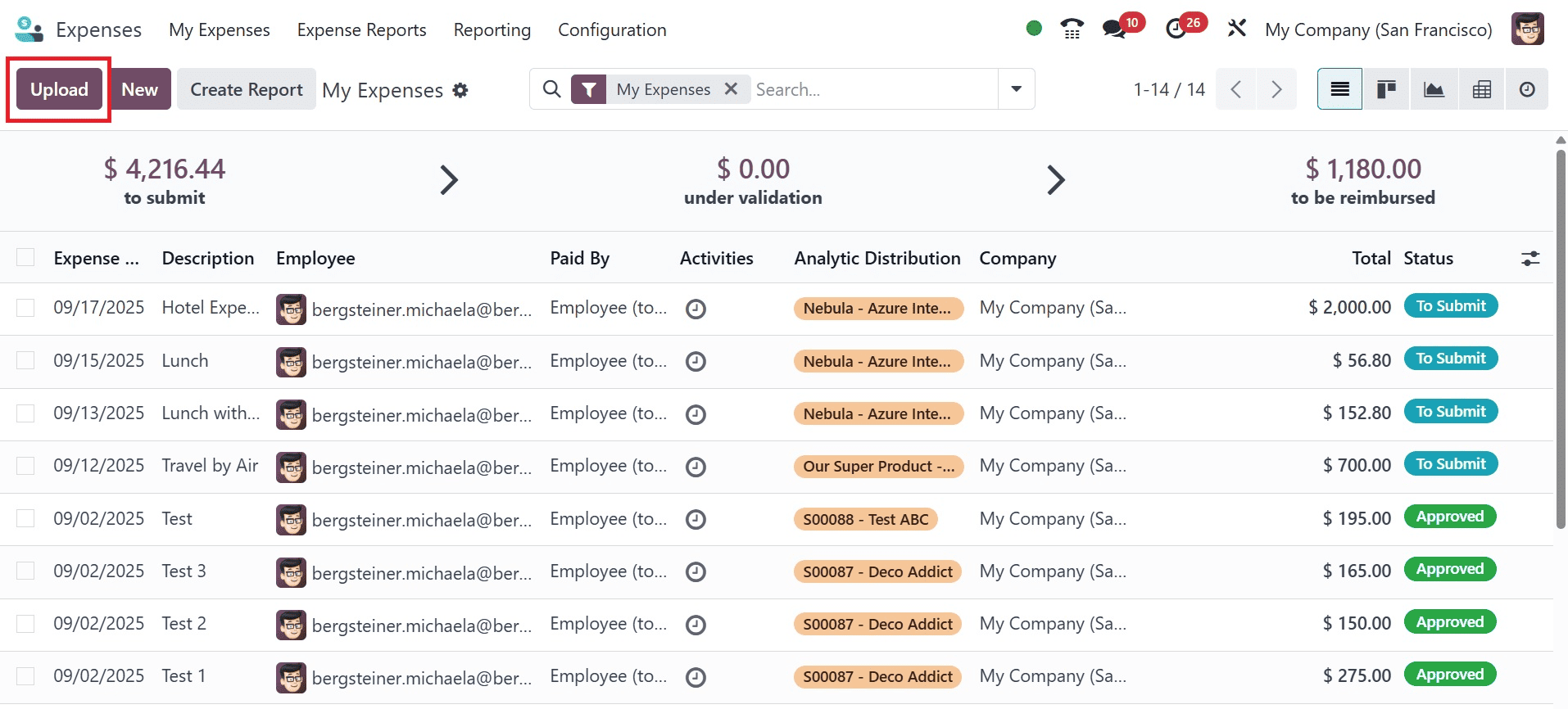Click in the Search input field
Image resolution: width=1568 pixels, height=709 pixels.
[x=874, y=89]
